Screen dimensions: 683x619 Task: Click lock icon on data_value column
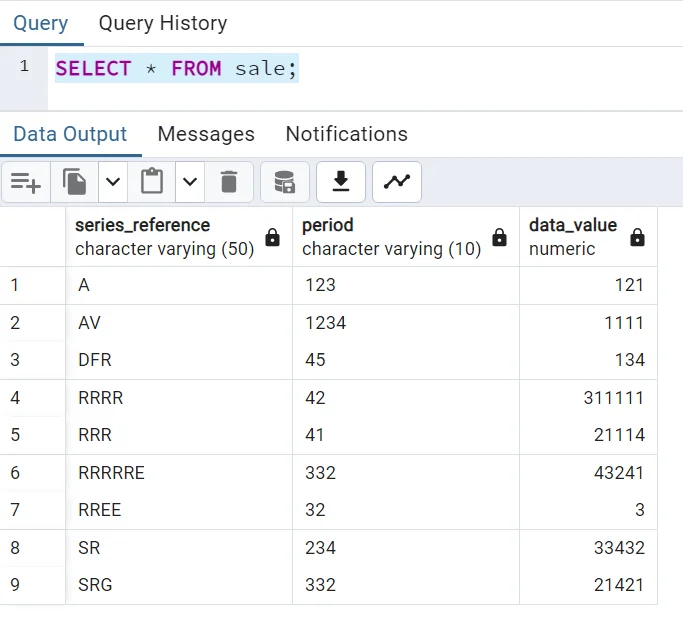[637, 237]
